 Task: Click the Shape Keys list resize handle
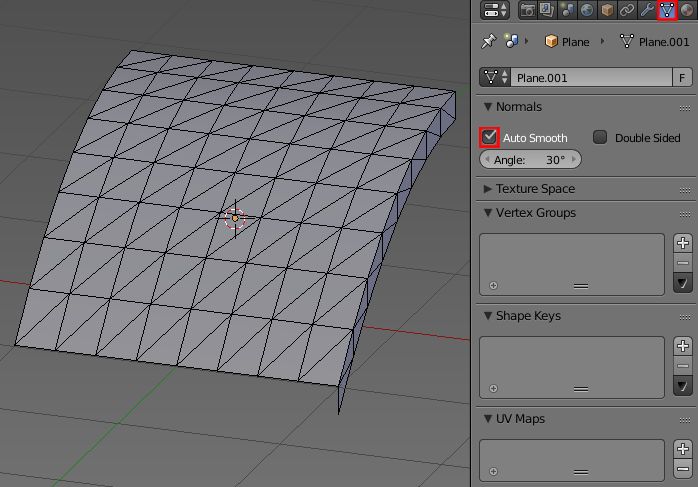581,389
